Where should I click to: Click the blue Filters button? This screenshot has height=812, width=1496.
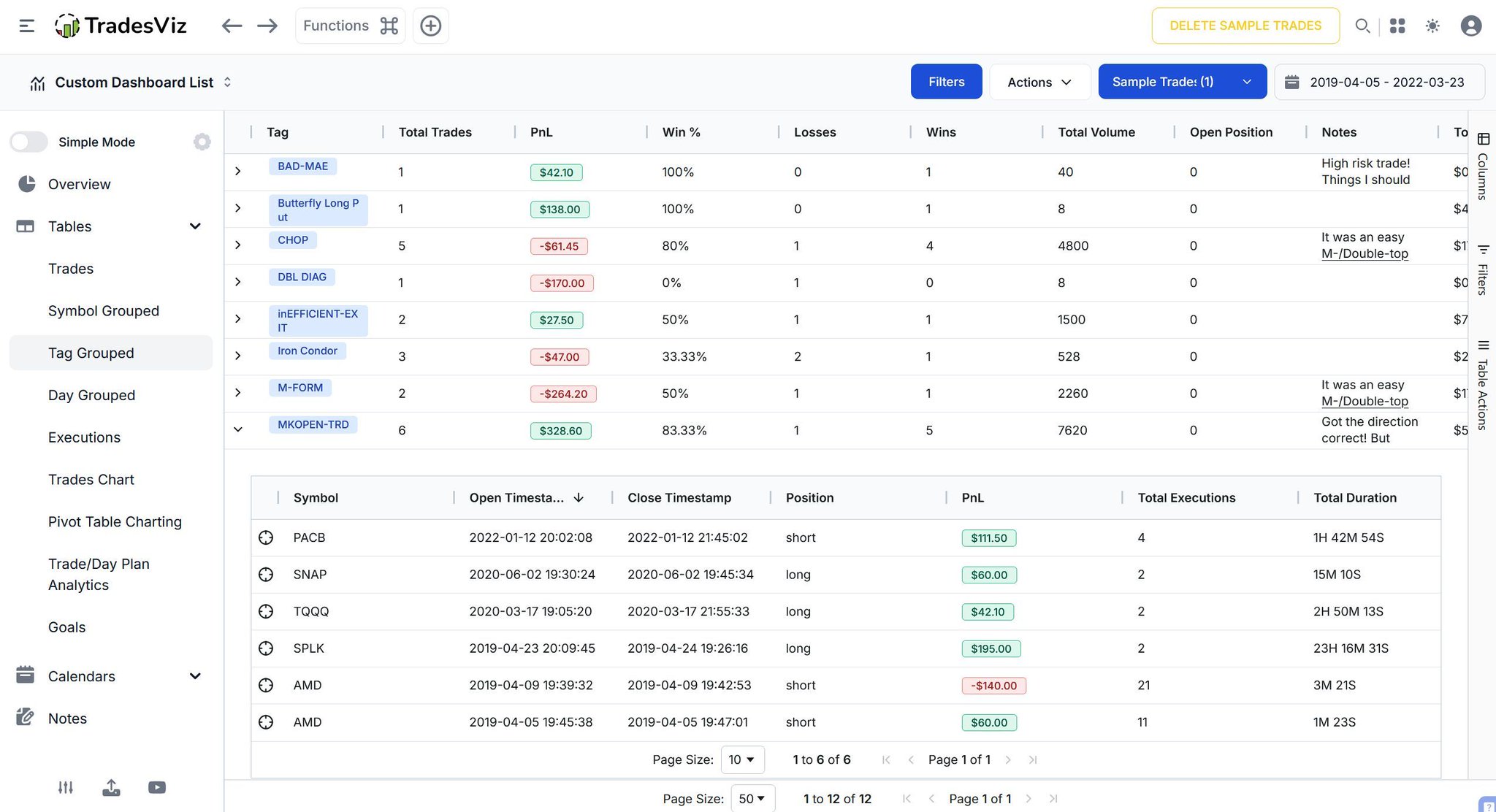[x=946, y=82]
